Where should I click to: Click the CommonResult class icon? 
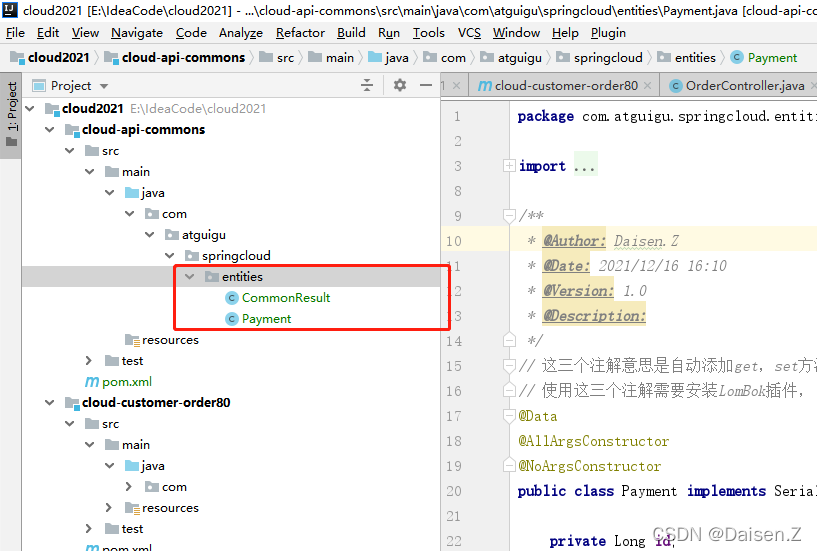(x=232, y=298)
